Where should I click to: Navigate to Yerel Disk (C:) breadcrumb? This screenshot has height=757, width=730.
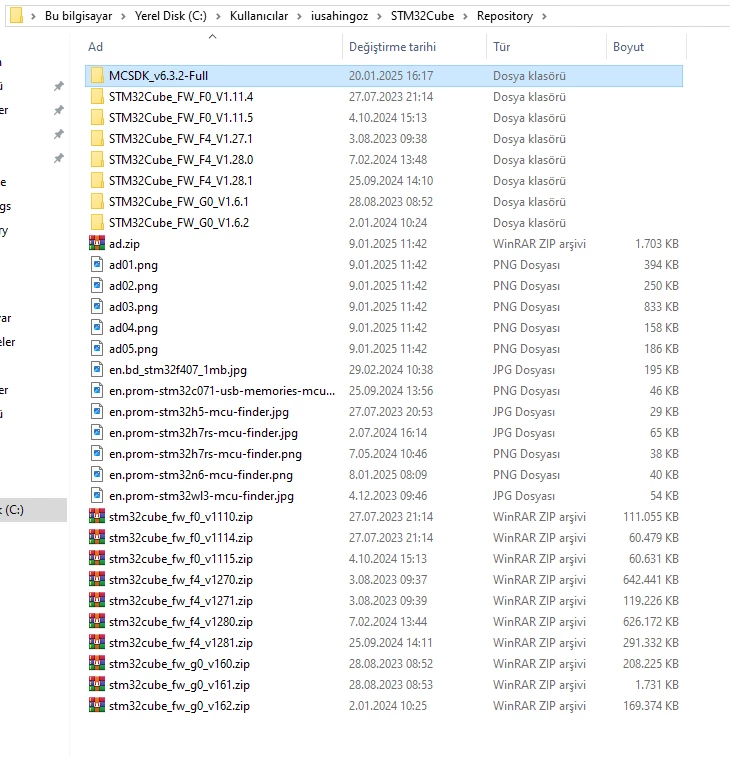170,16
